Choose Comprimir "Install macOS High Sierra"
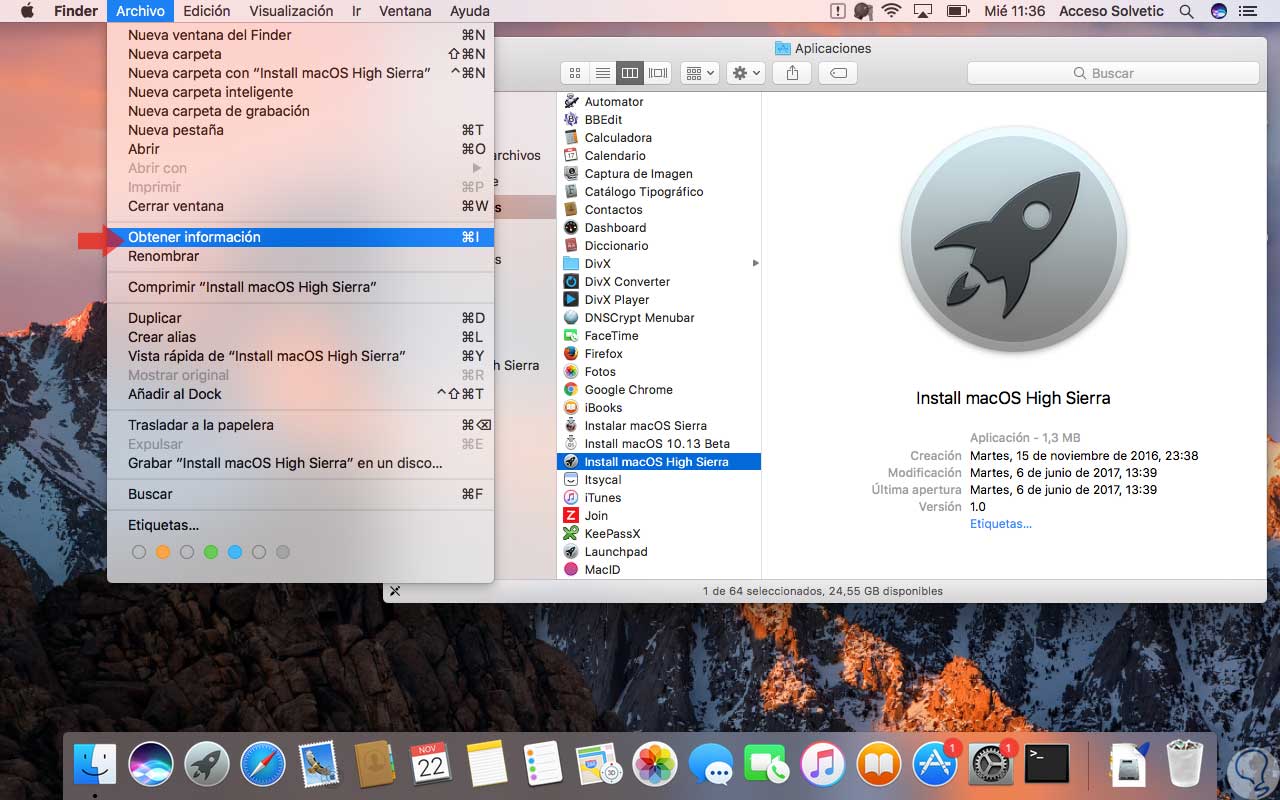The width and height of the screenshot is (1280, 800). (x=300, y=287)
